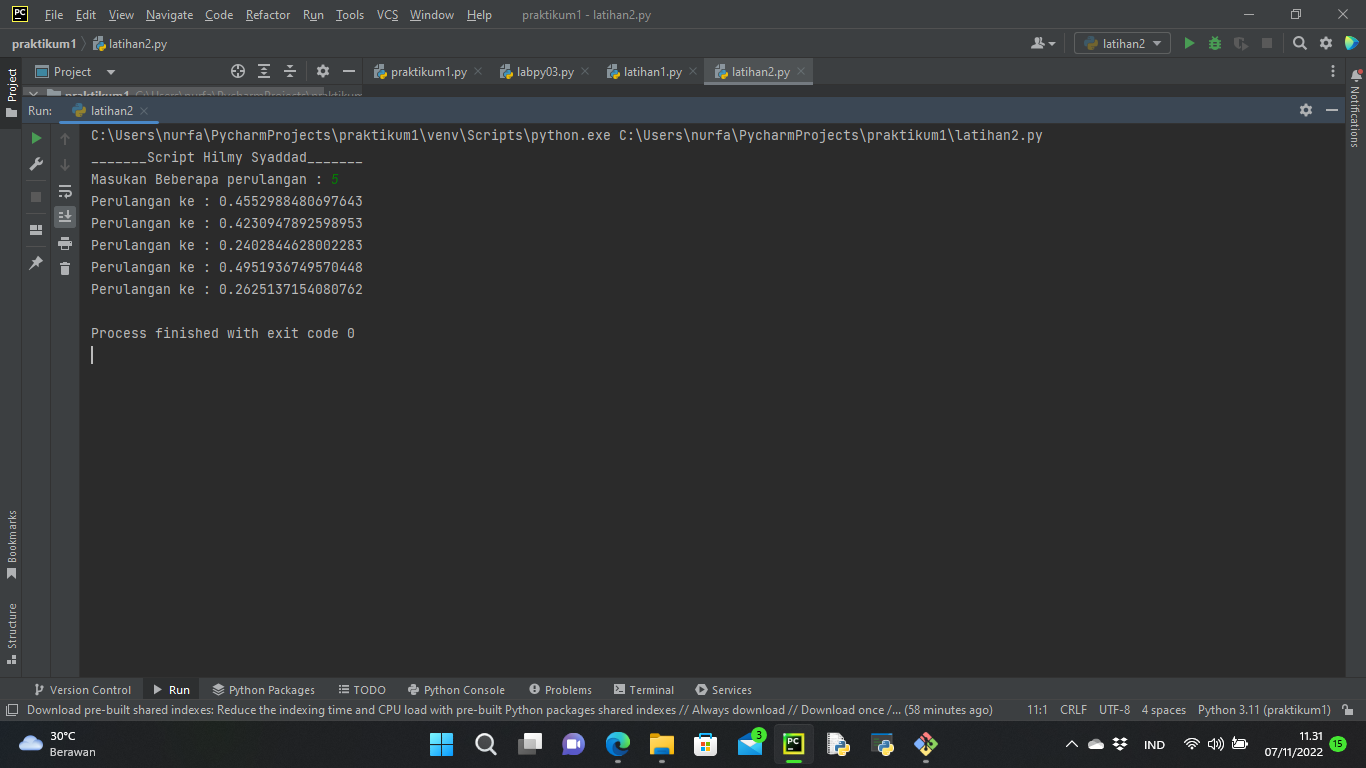Rerun the latihan2 script
The height and width of the screenshot is (768, 1366).
36,138
